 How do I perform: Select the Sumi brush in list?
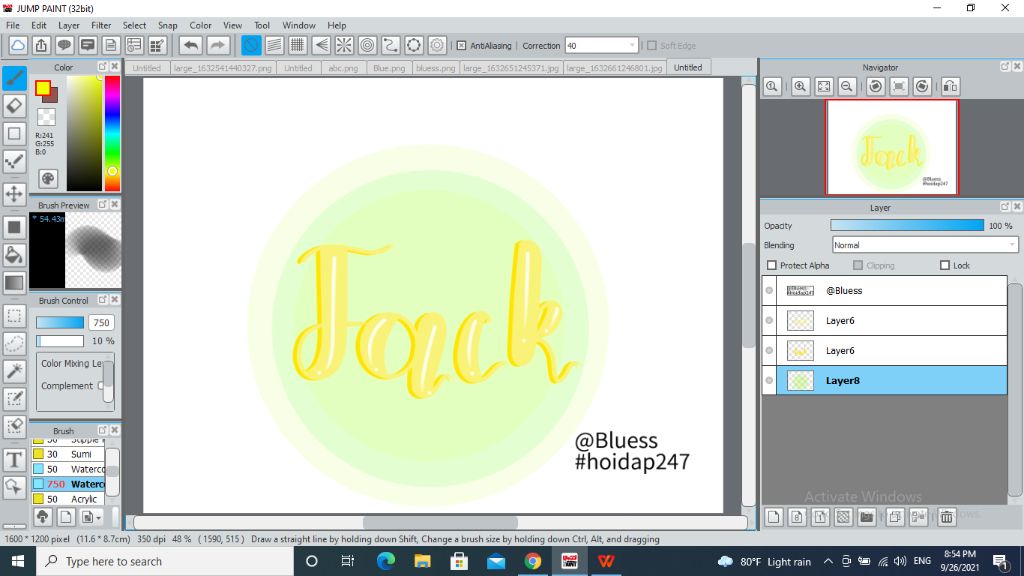68,454
